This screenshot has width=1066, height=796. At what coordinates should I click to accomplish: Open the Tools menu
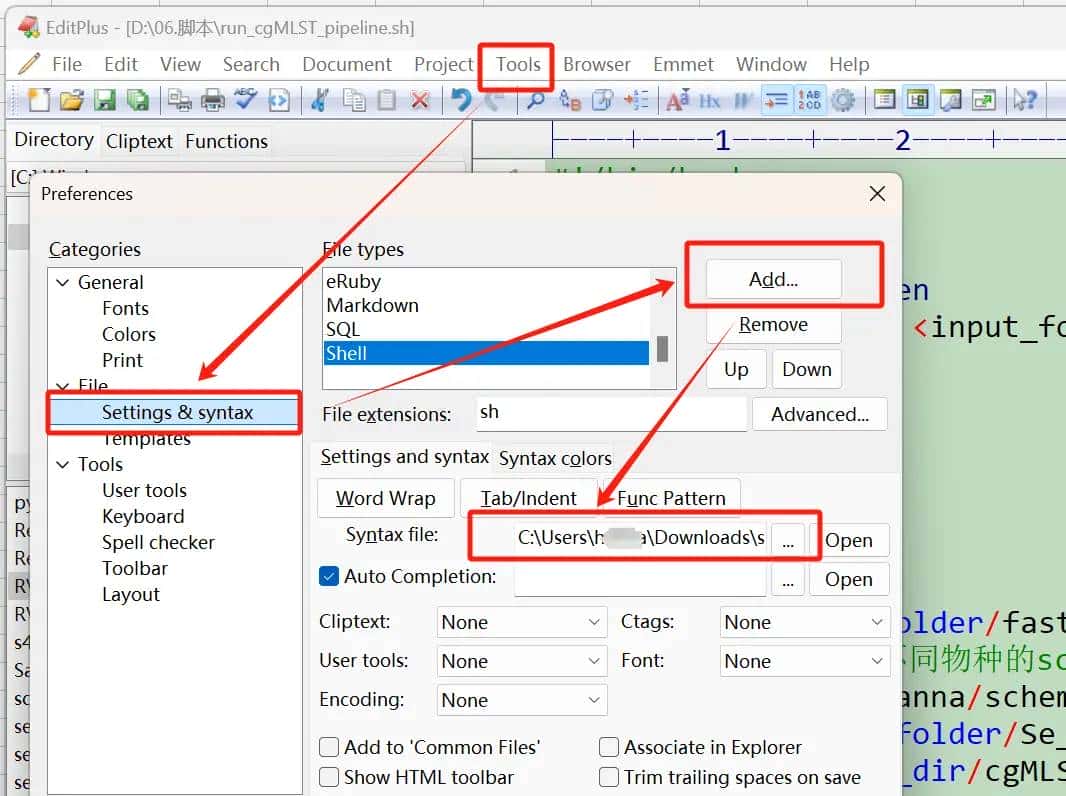(517, 64)
